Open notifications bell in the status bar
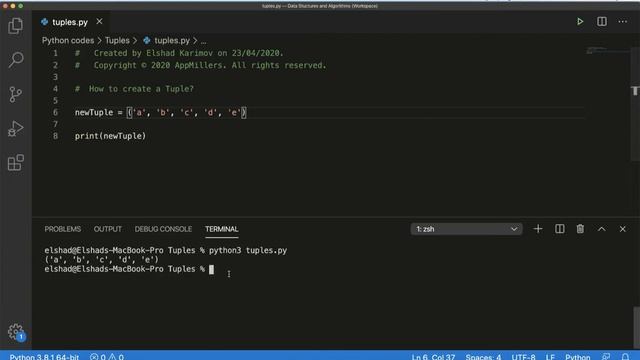640x360 pixels. point(625,357)
